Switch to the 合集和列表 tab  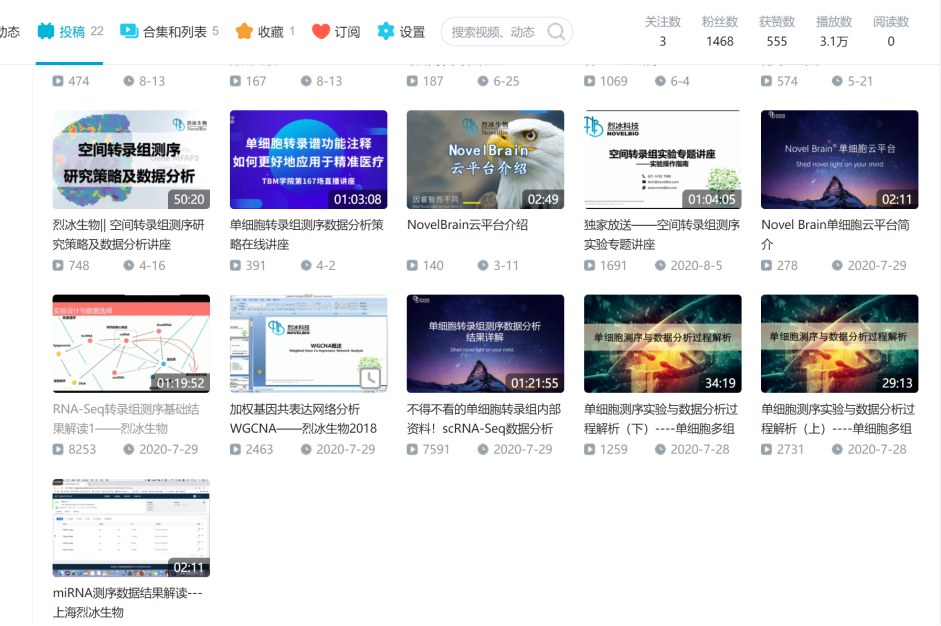[173, 32]
